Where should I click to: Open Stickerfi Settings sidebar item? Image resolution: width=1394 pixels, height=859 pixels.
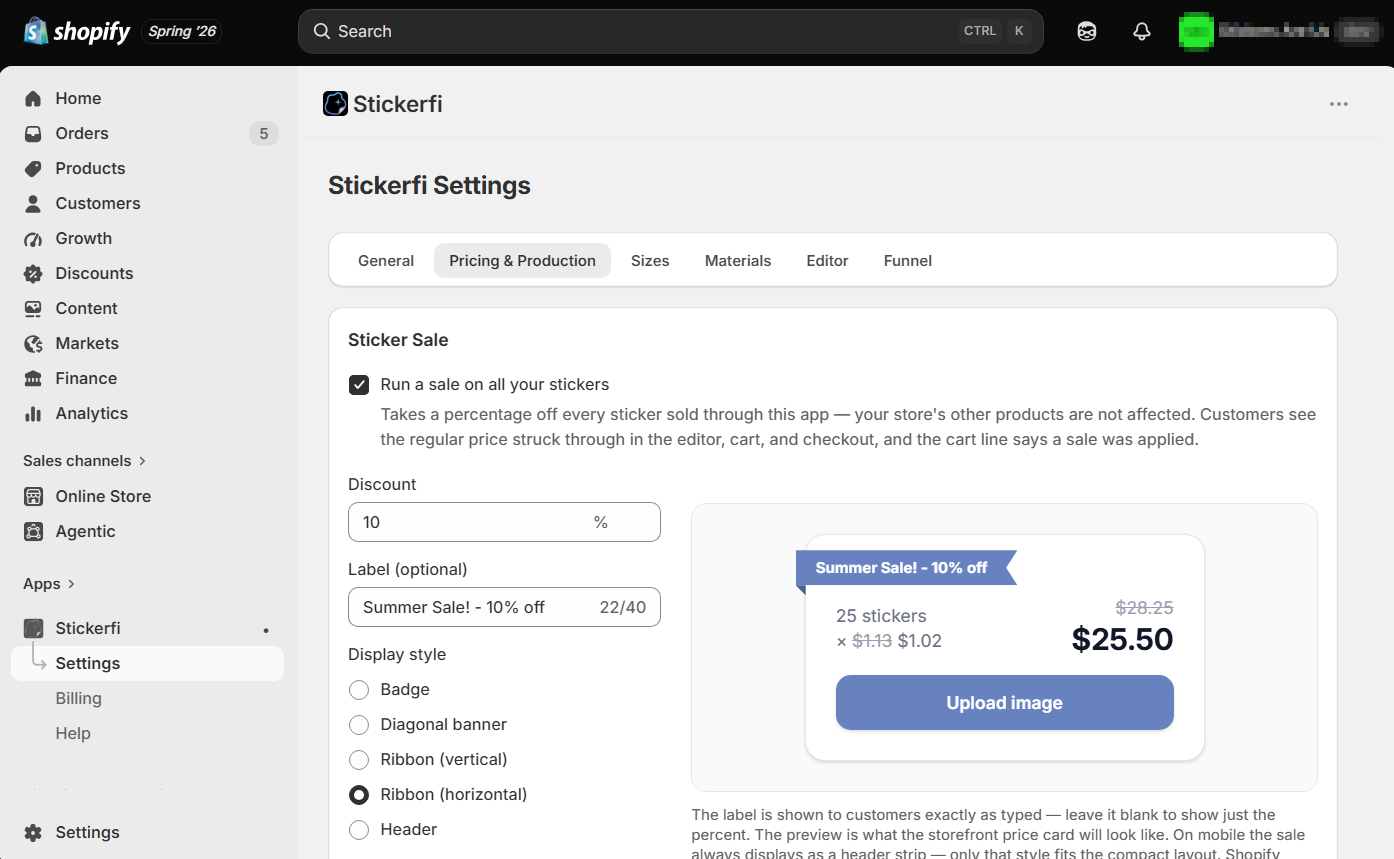148,663
